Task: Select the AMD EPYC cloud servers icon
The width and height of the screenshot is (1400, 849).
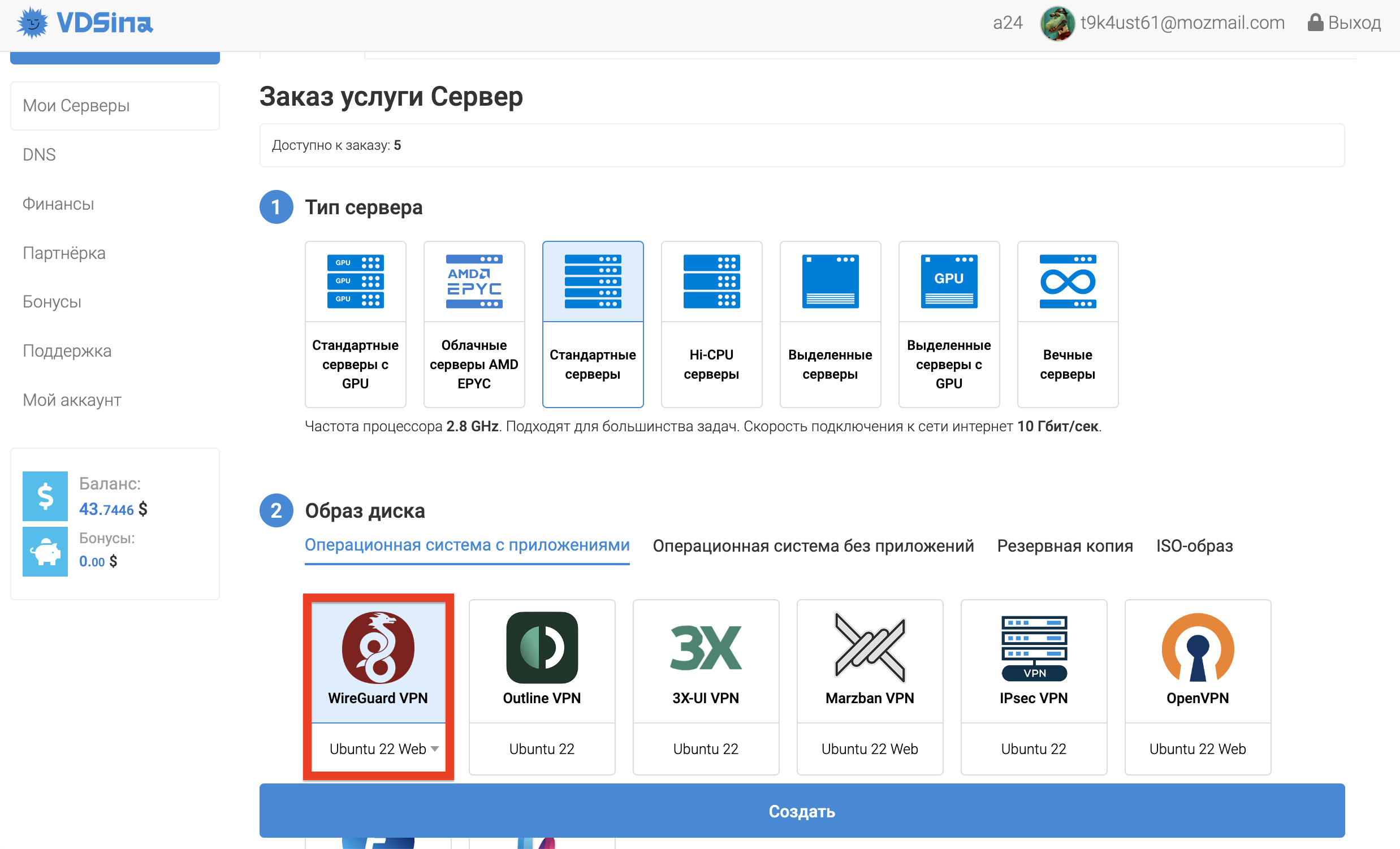Action: [x=474, y=281]
